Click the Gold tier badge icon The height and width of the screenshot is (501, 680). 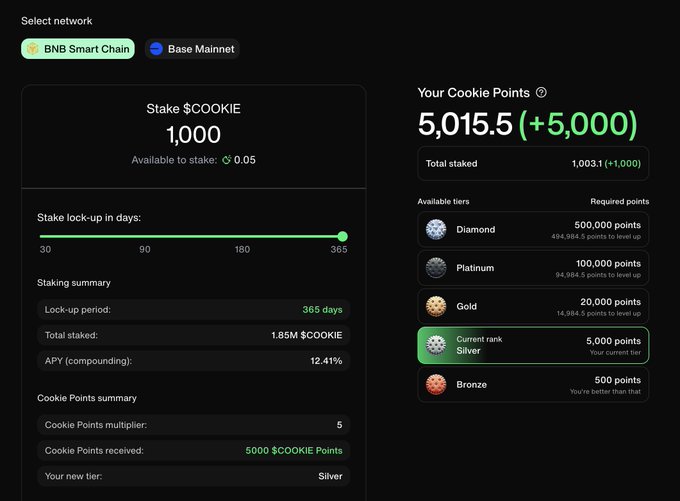435,307
